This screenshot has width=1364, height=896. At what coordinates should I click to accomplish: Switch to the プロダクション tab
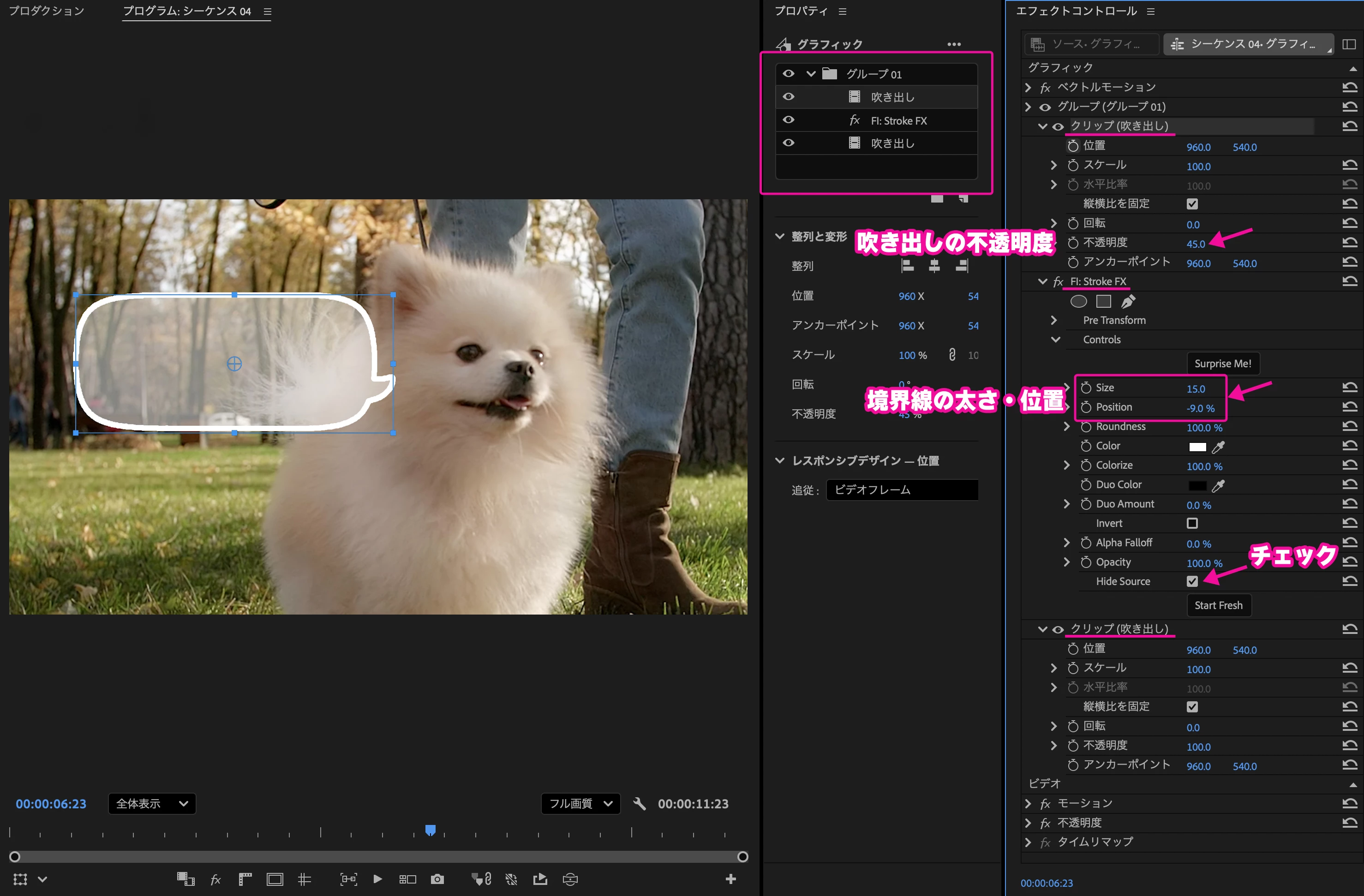(x=47, y=11)
